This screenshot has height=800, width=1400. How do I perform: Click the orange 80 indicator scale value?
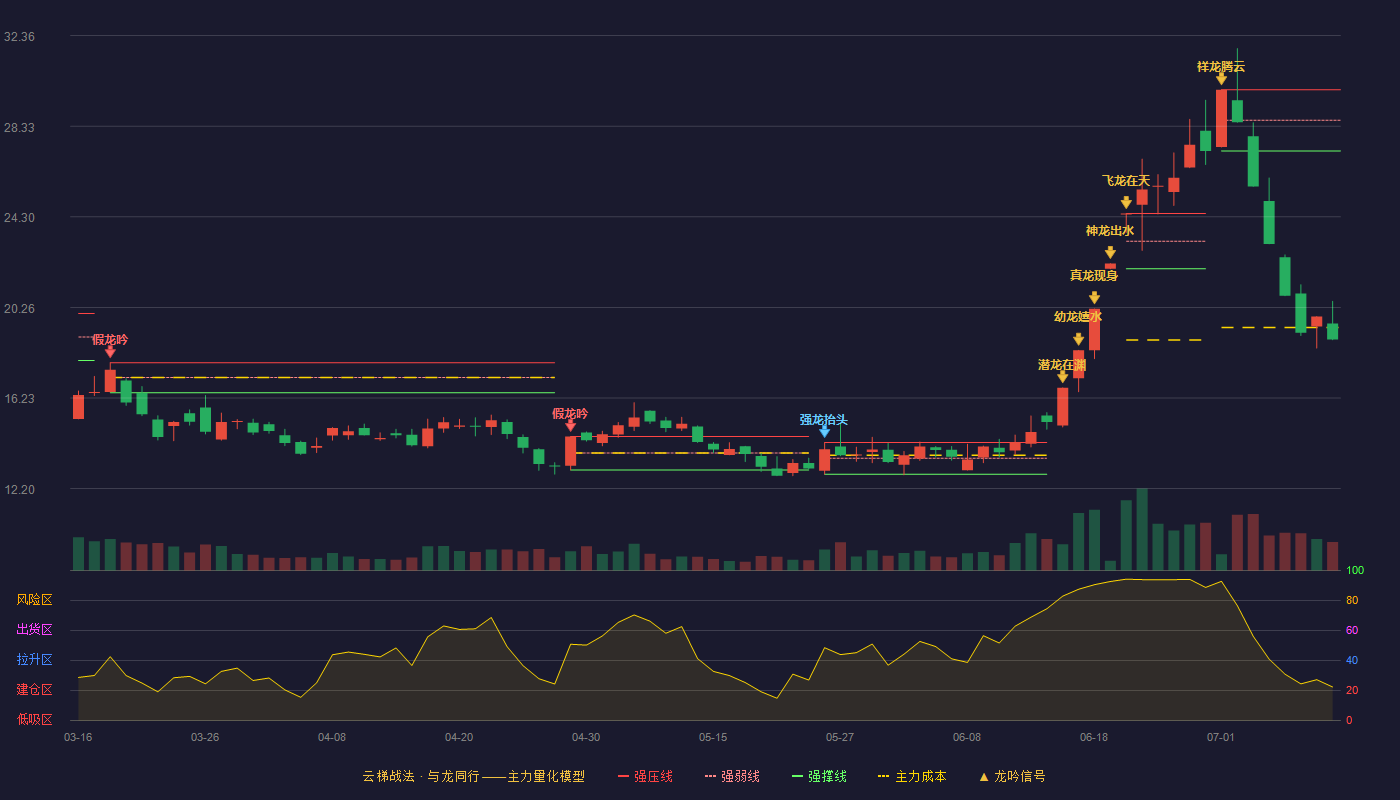(1352, 600)
